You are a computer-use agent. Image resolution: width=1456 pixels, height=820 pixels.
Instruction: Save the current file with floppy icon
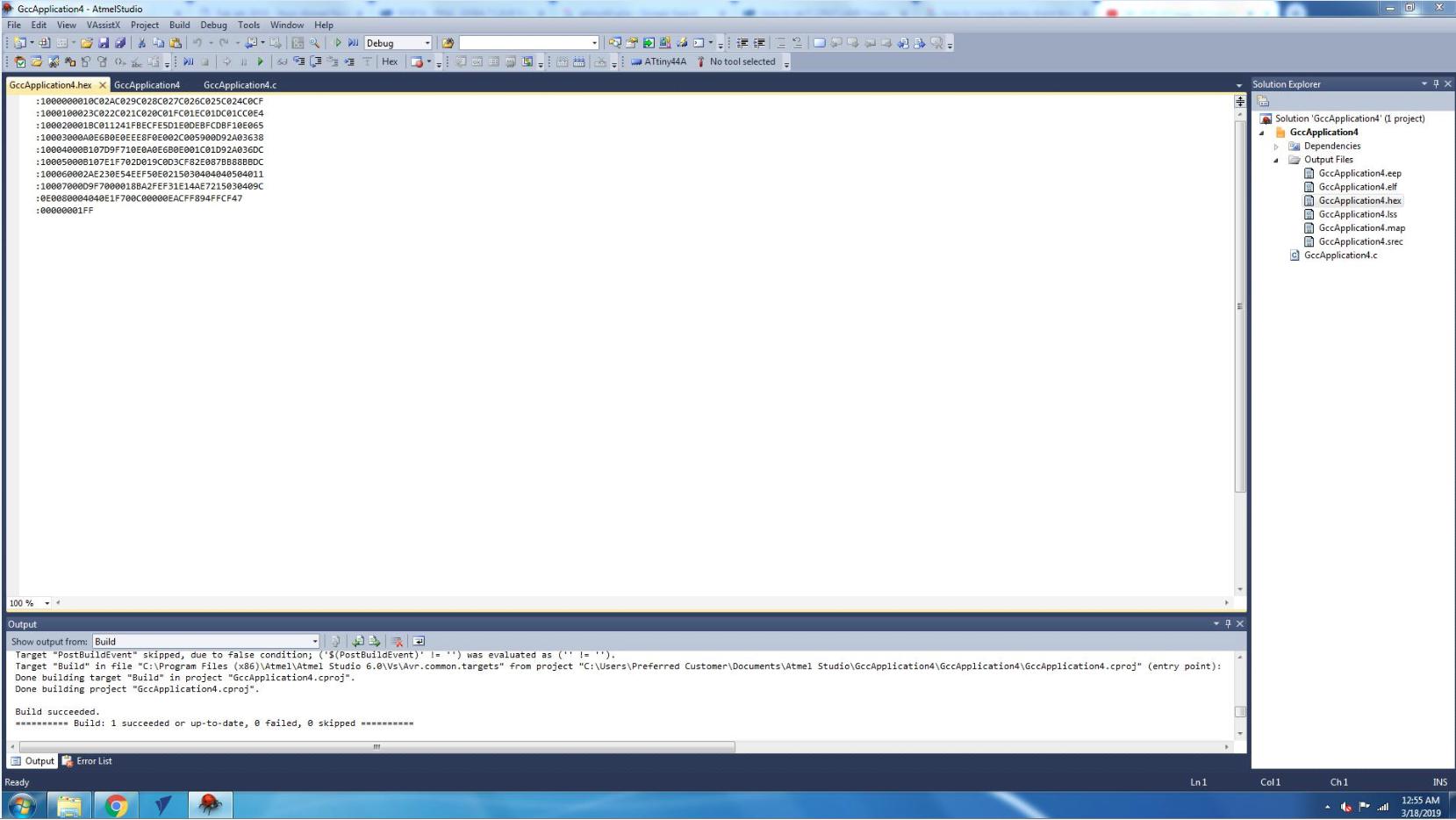point(104,43)
